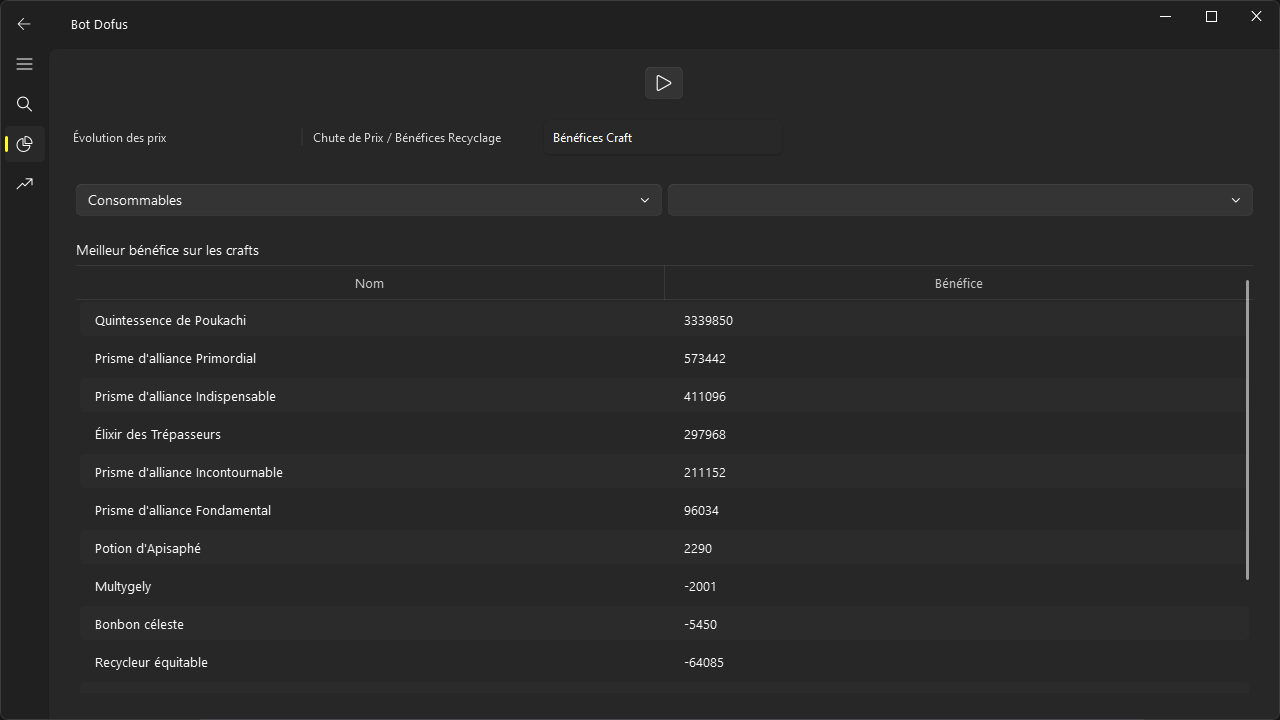The height and width of the screenshot is (720, 1280).
Task: Select Bonbon céleste row
Action: click(x=663, y=624)
